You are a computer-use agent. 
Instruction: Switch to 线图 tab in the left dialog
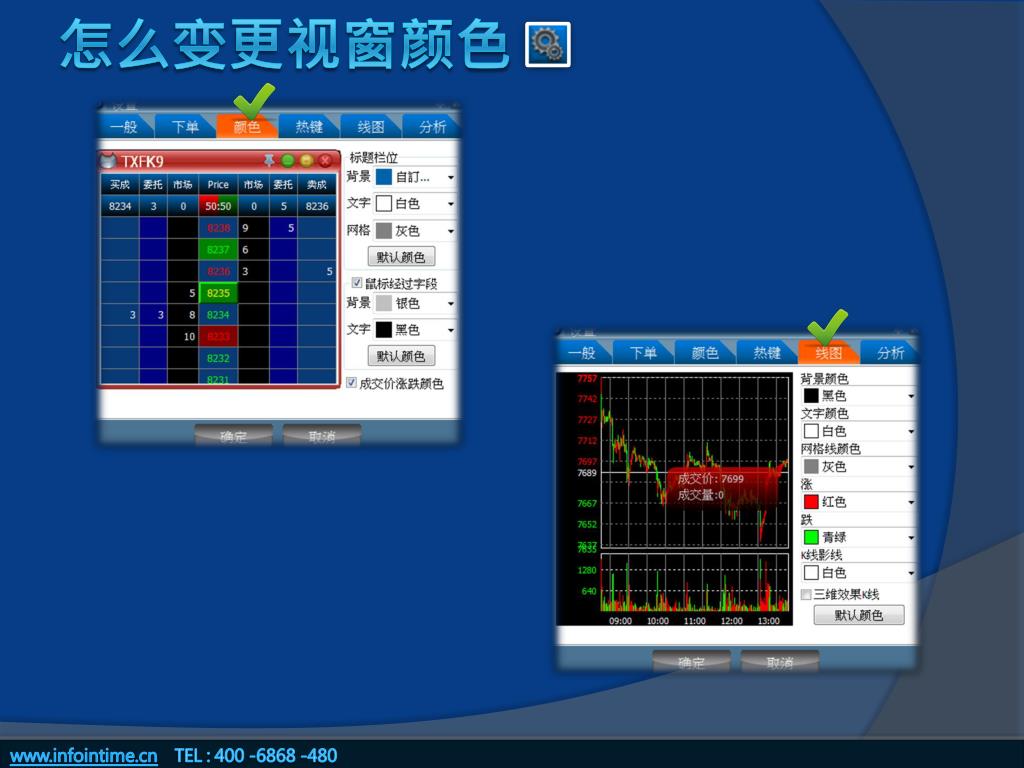point(370,126)
